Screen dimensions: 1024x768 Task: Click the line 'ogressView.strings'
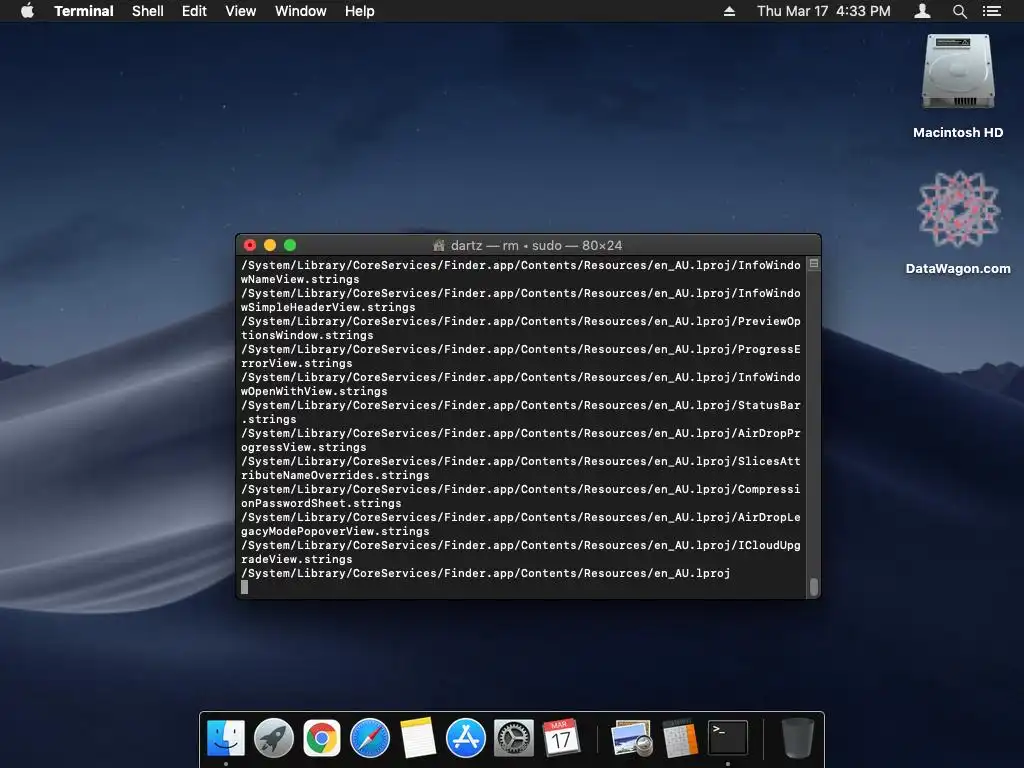pos(304,447)
